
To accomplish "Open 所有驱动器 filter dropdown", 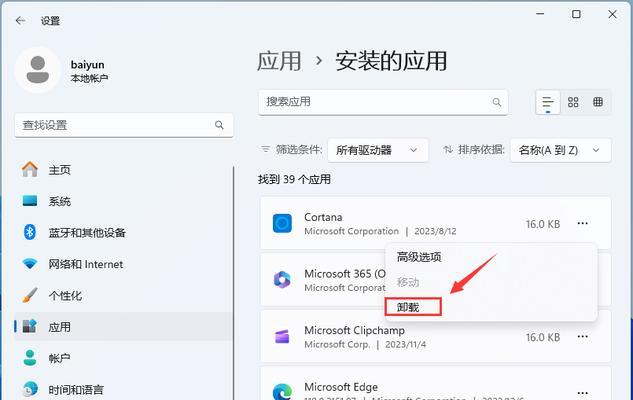I will (377, 150).
